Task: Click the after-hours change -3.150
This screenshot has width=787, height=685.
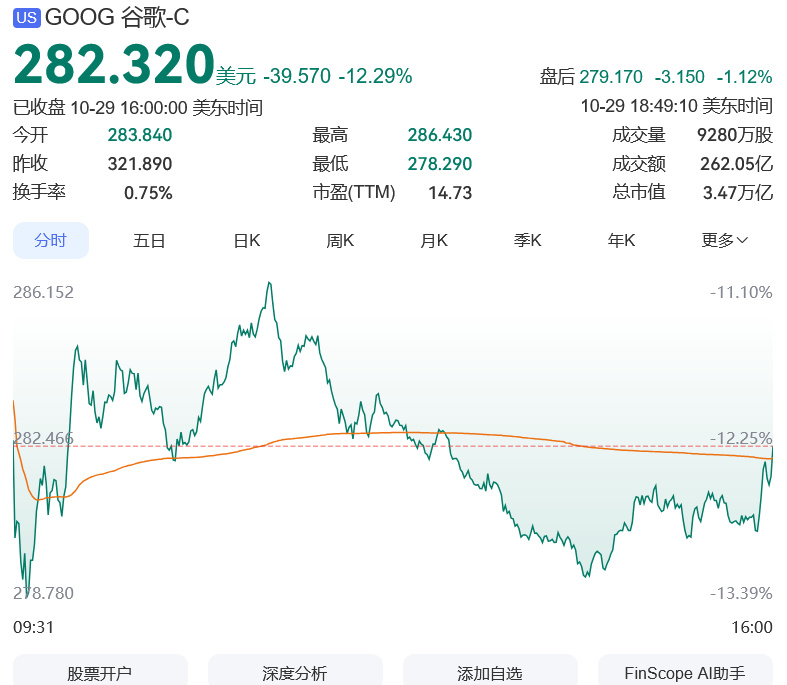Action: (680, 77)
